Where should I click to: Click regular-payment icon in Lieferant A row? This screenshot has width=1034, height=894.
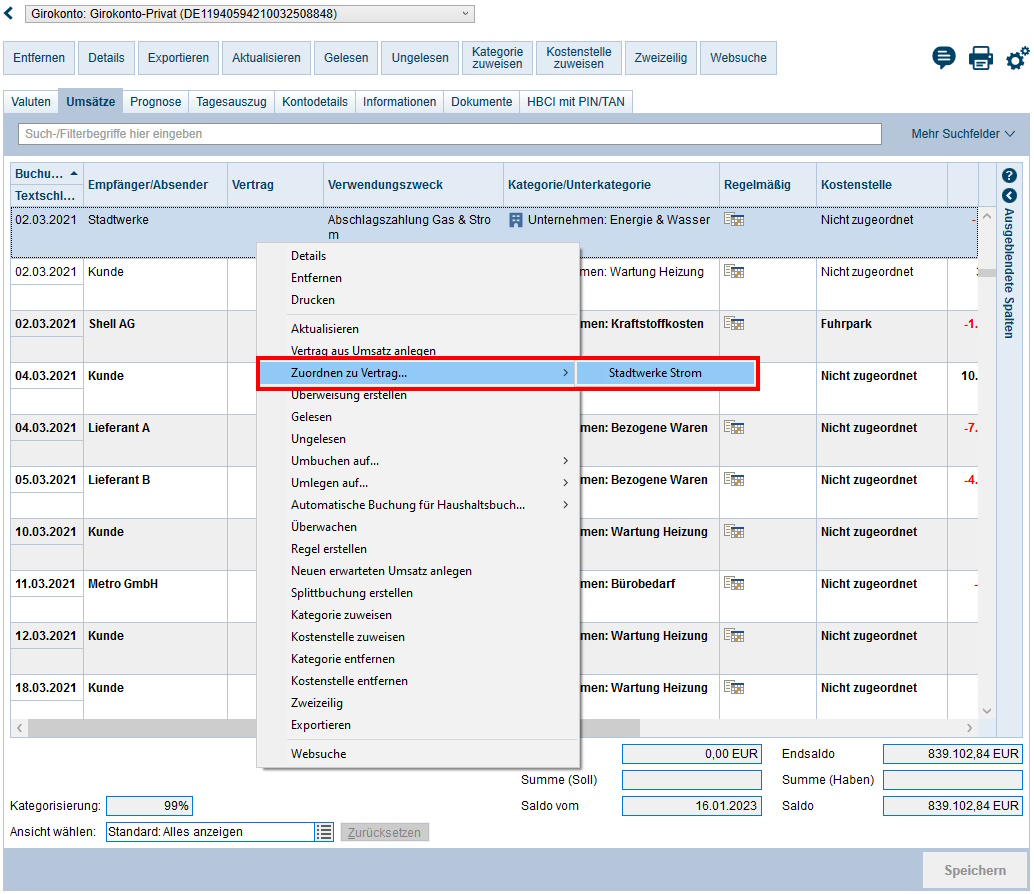(734, 428)
